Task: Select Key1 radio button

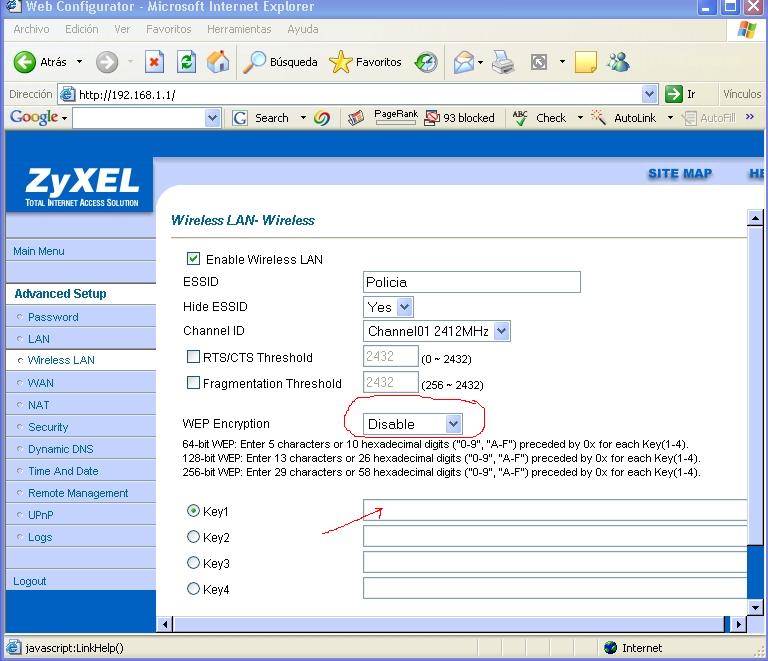Action: coord(193,511)
